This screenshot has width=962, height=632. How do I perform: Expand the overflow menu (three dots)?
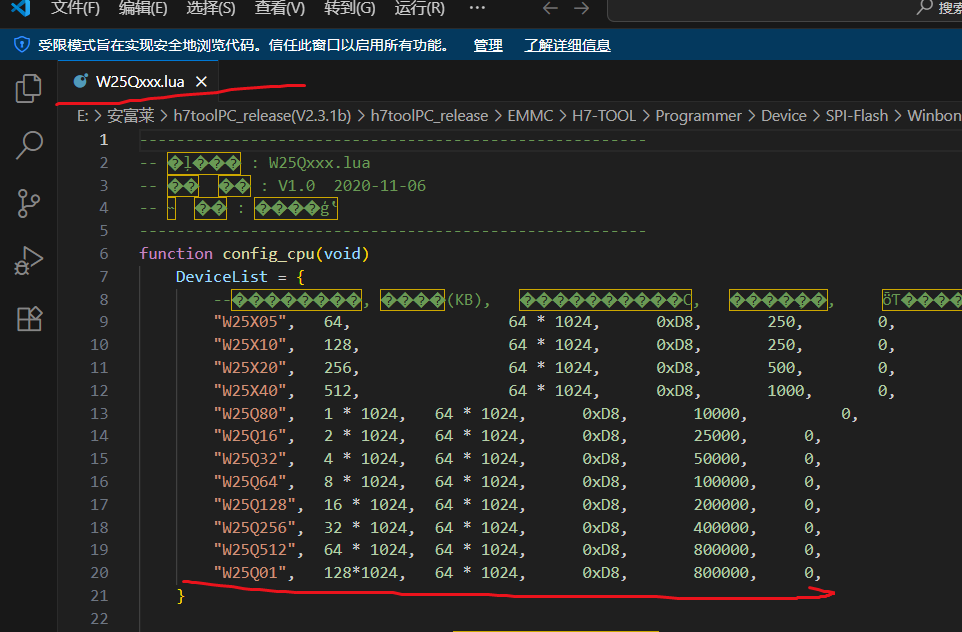tap(477, 8)
